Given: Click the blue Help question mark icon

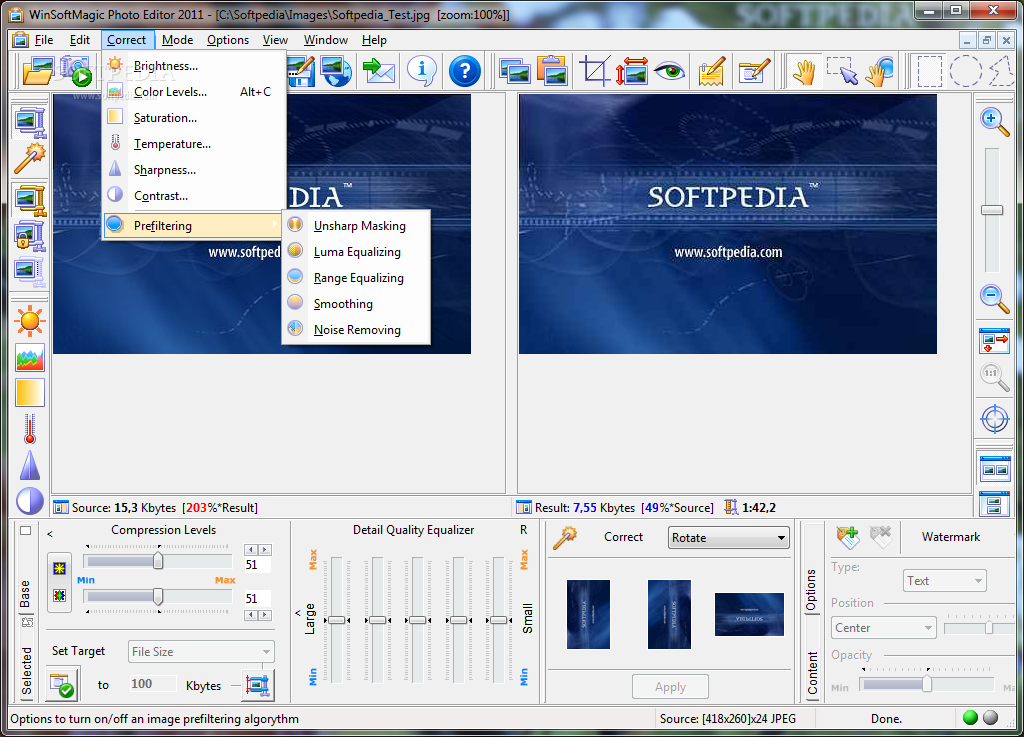Looking at the screenshot, I should click(465, 71).
